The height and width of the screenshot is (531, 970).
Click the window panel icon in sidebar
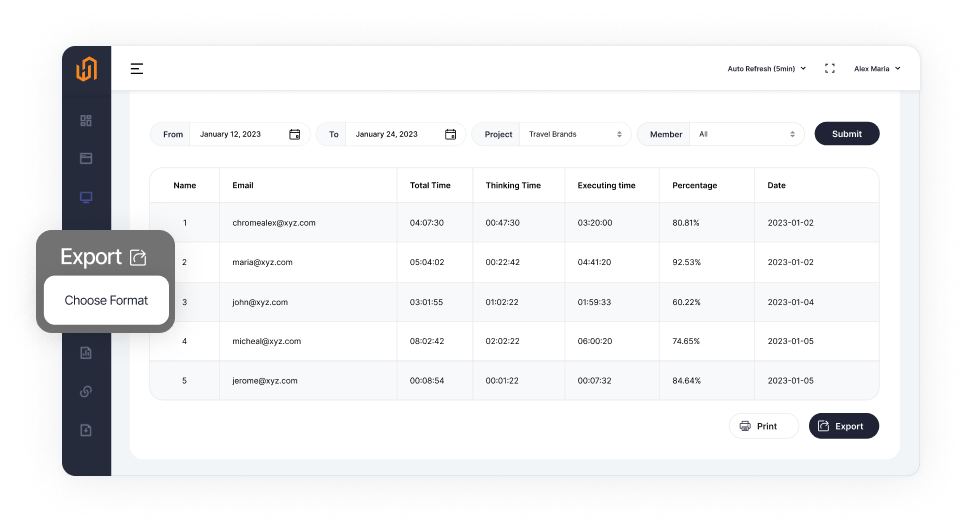click(86, 158)
